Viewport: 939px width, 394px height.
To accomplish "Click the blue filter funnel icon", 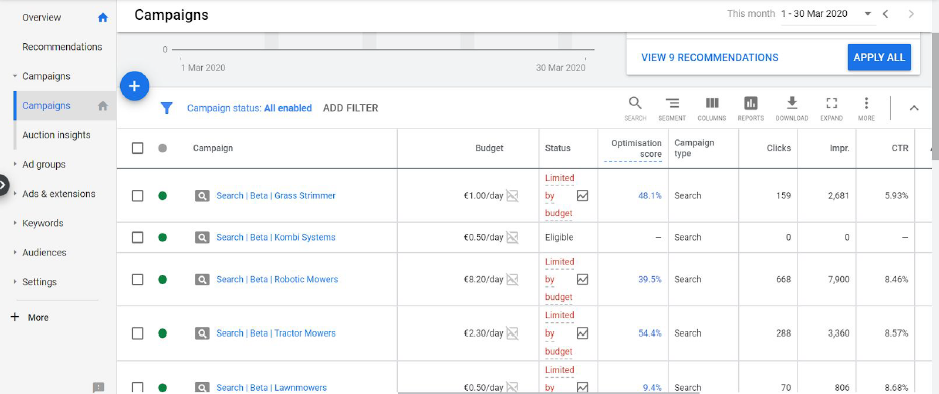I will pyautogui.click(x=166, y=108).
